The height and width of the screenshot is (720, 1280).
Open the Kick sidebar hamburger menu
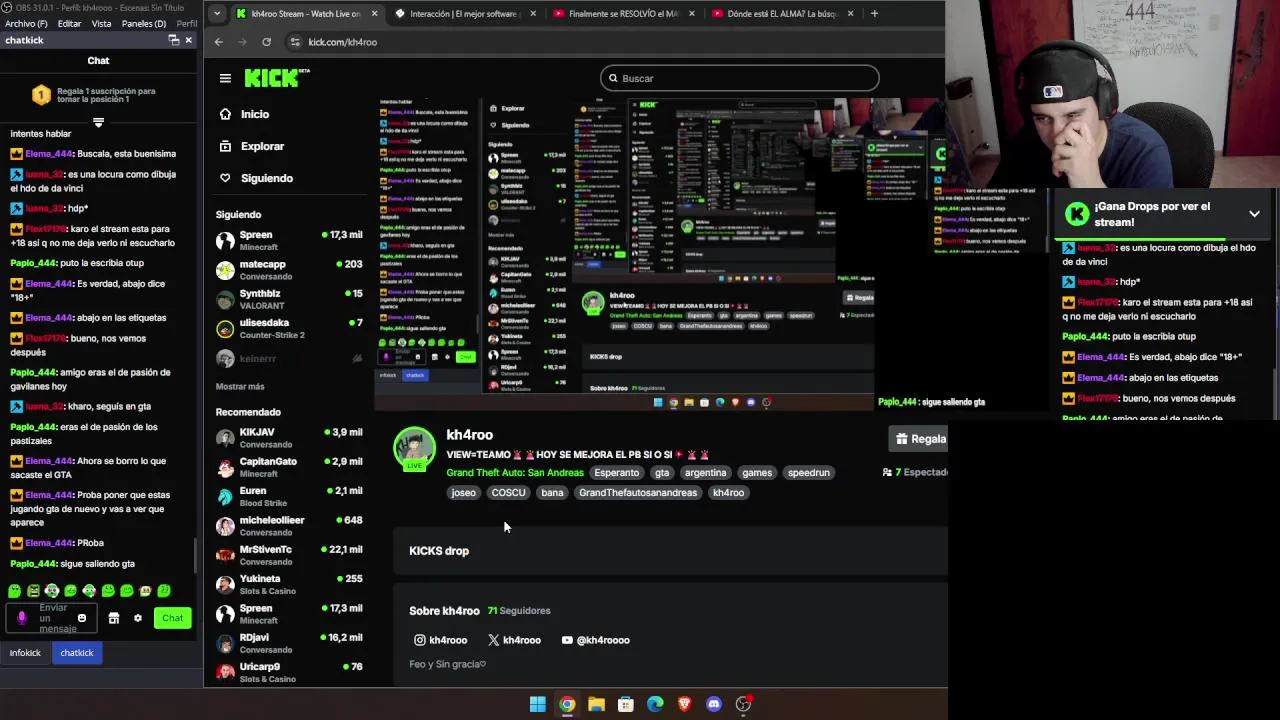click(x=225, y=78)
